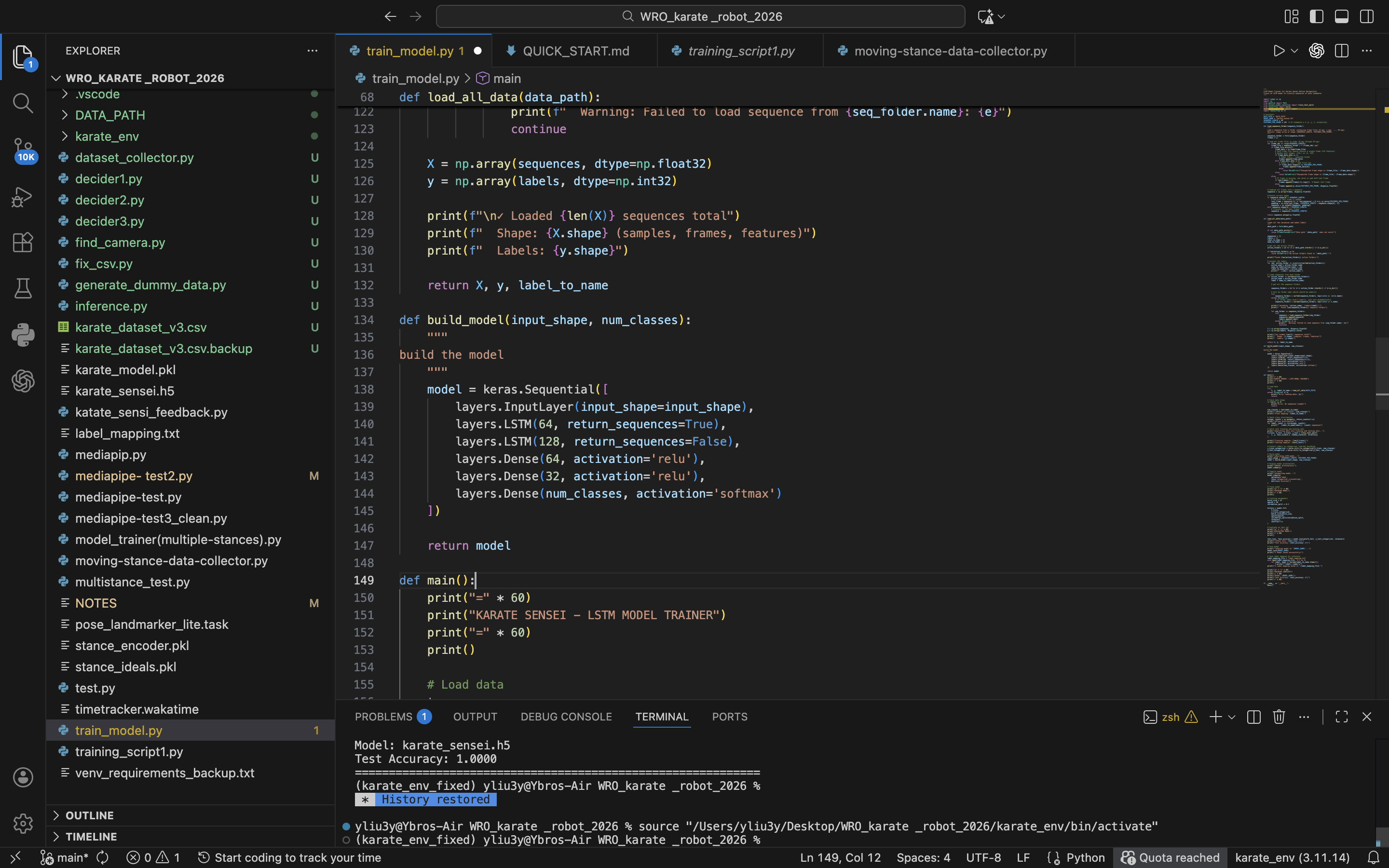Open the Search view in activity bar

point(23,103)
